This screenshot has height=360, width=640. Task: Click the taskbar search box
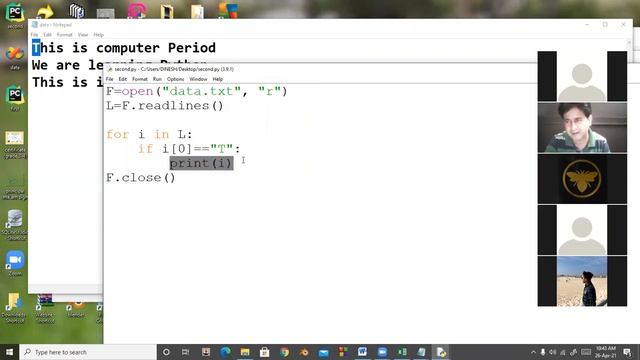click(88, 352)
